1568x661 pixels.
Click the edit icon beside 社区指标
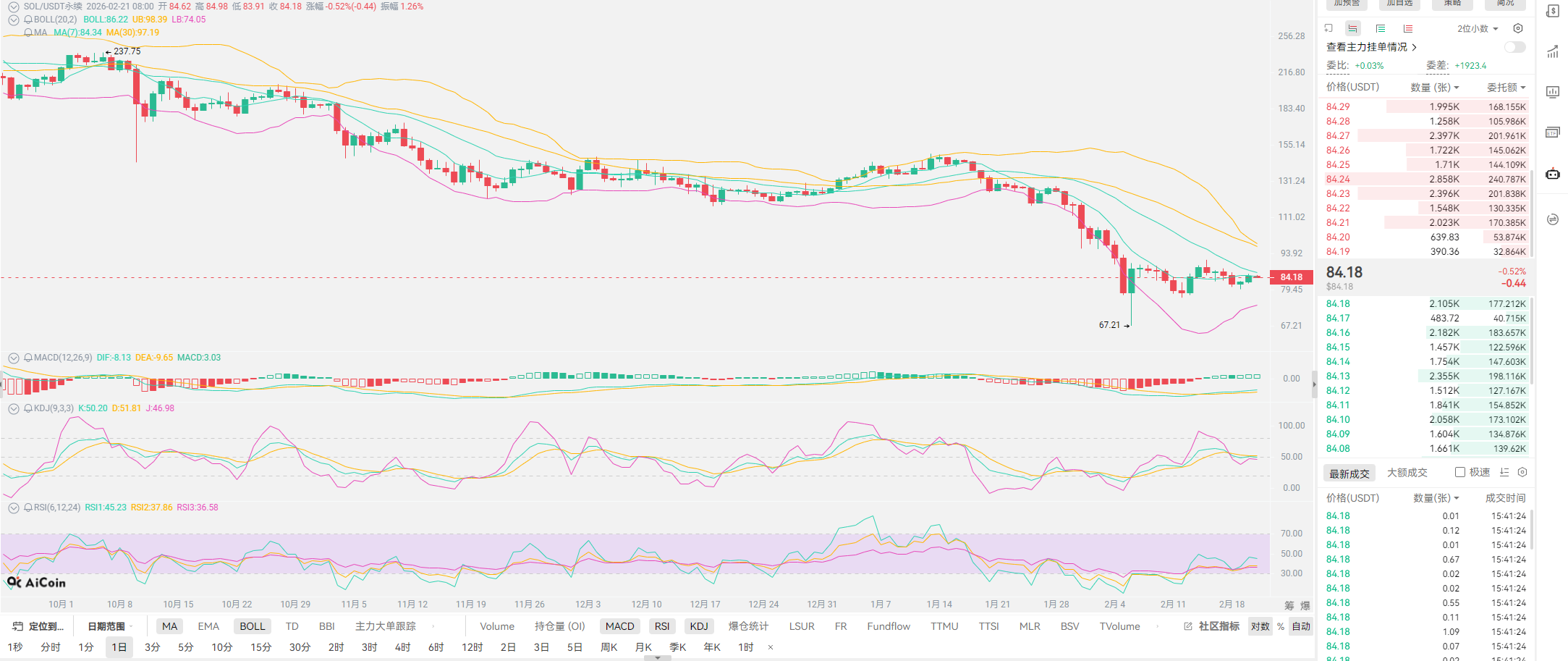point(1187,626)
